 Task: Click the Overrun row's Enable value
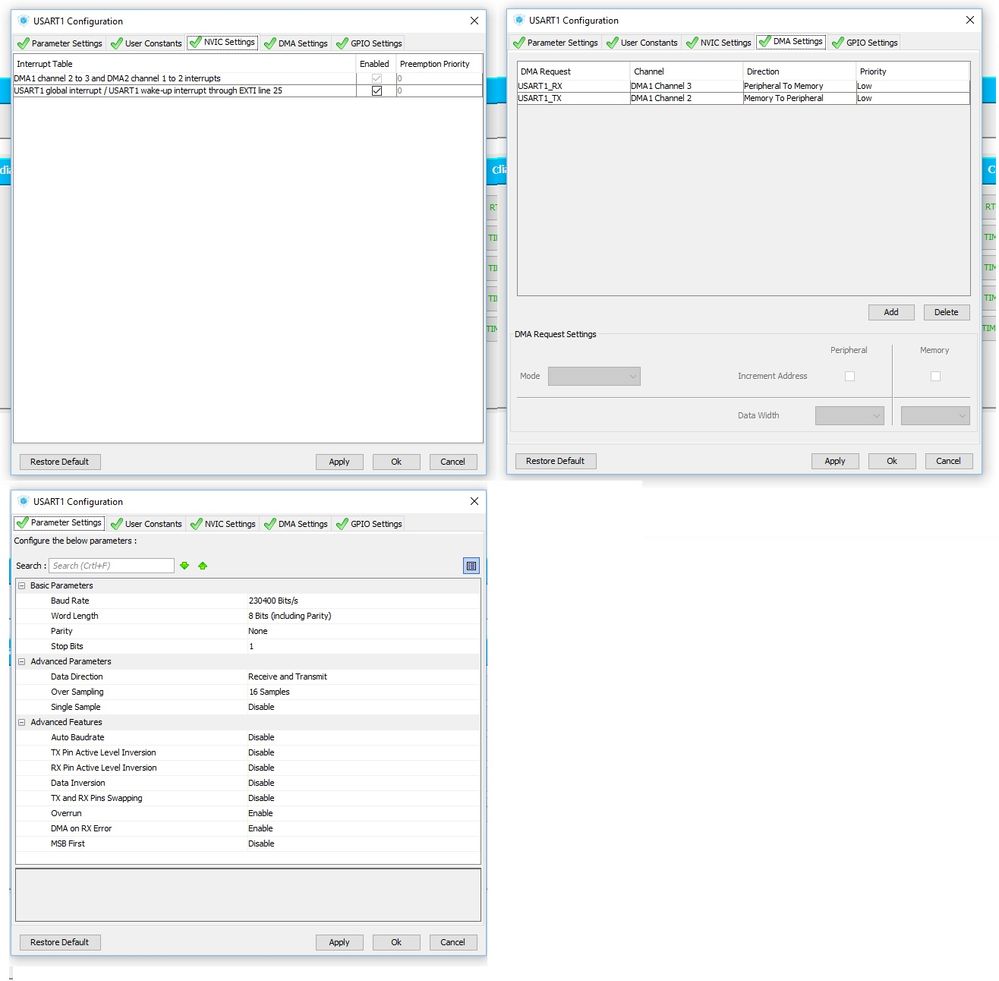pyautogui.click(x=261, y=813)
